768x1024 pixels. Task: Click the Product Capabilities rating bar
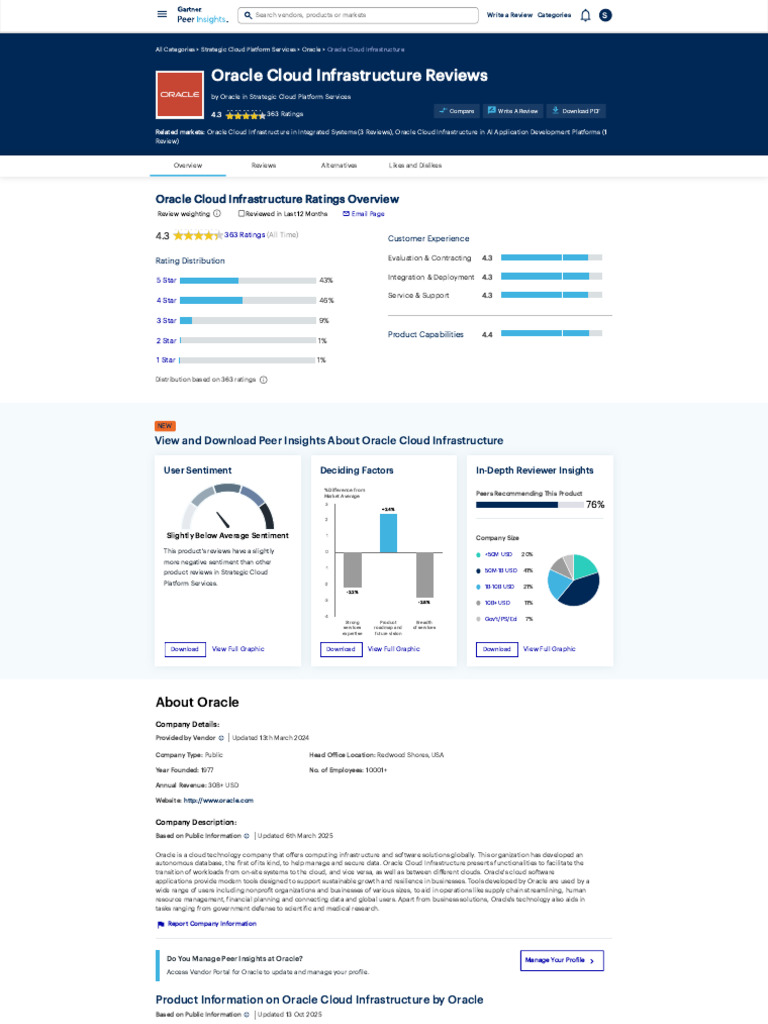click(x=551, y=334)
